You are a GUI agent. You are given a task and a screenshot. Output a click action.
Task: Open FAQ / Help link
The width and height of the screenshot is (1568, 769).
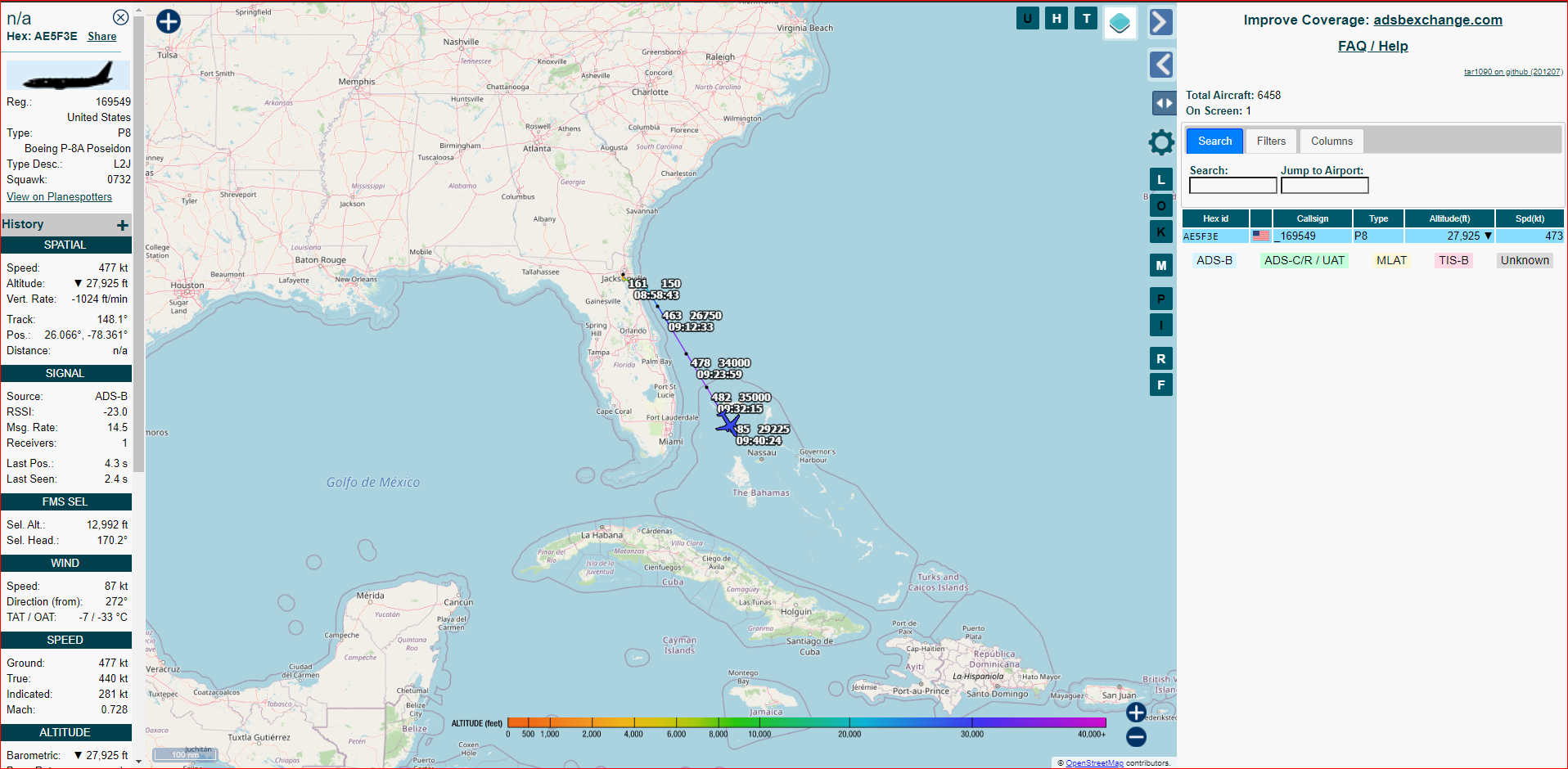point(1372,46)
